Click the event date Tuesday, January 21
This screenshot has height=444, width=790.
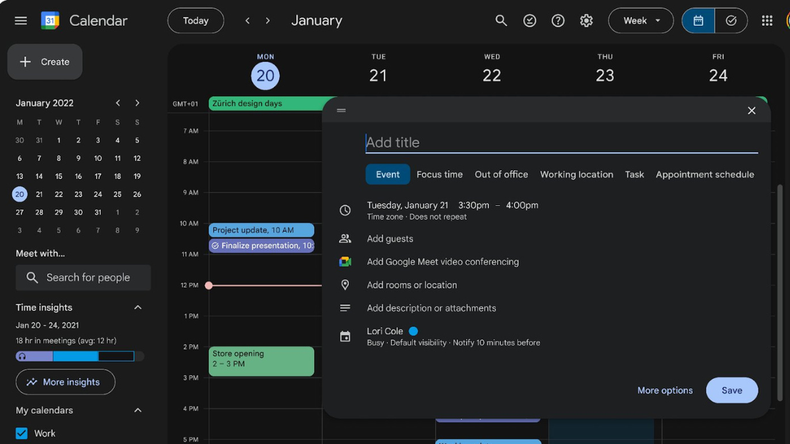pyautogui.click(x=407, y=205)
